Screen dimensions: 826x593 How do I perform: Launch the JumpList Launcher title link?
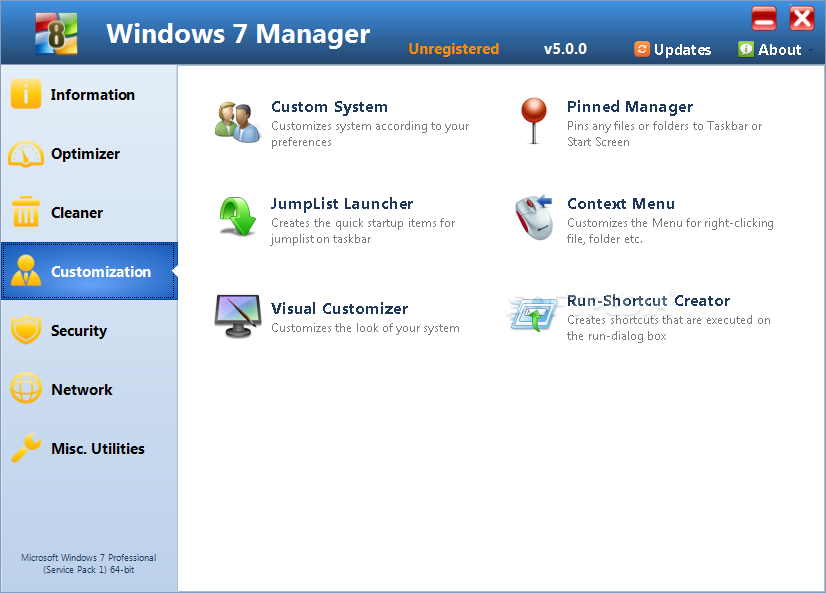coord(342,204)
